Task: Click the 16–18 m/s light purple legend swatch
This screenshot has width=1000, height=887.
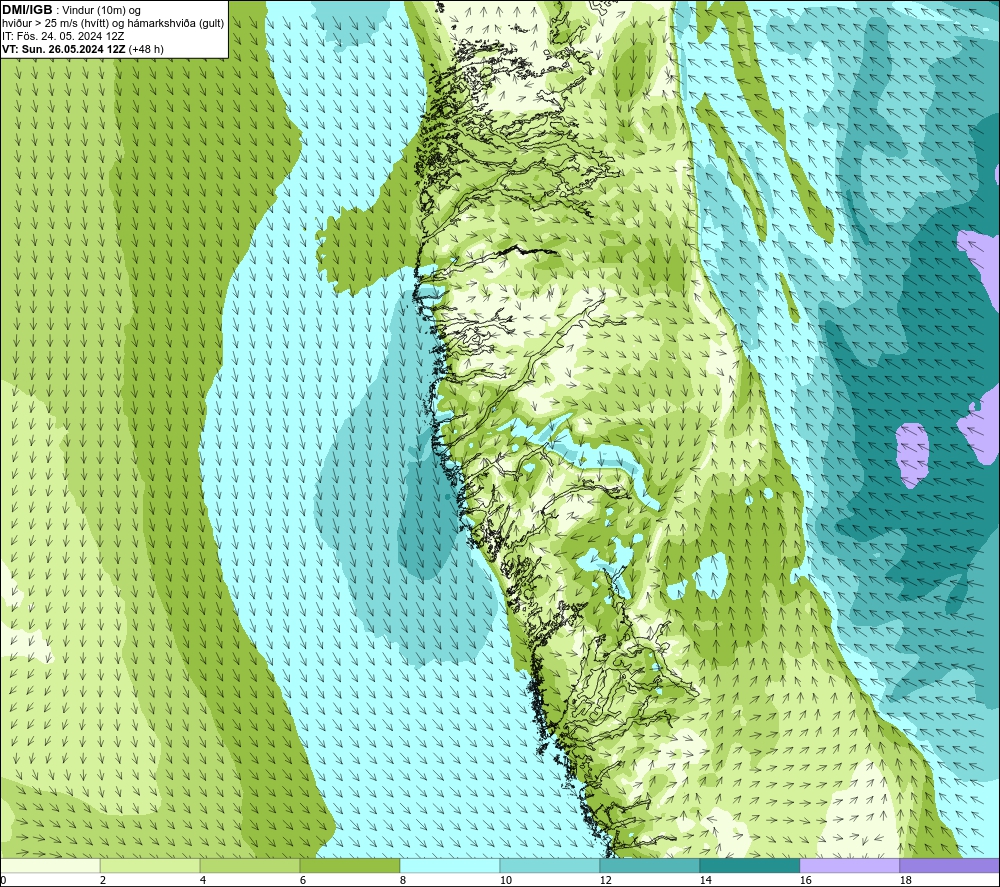Action: [849, 865]
